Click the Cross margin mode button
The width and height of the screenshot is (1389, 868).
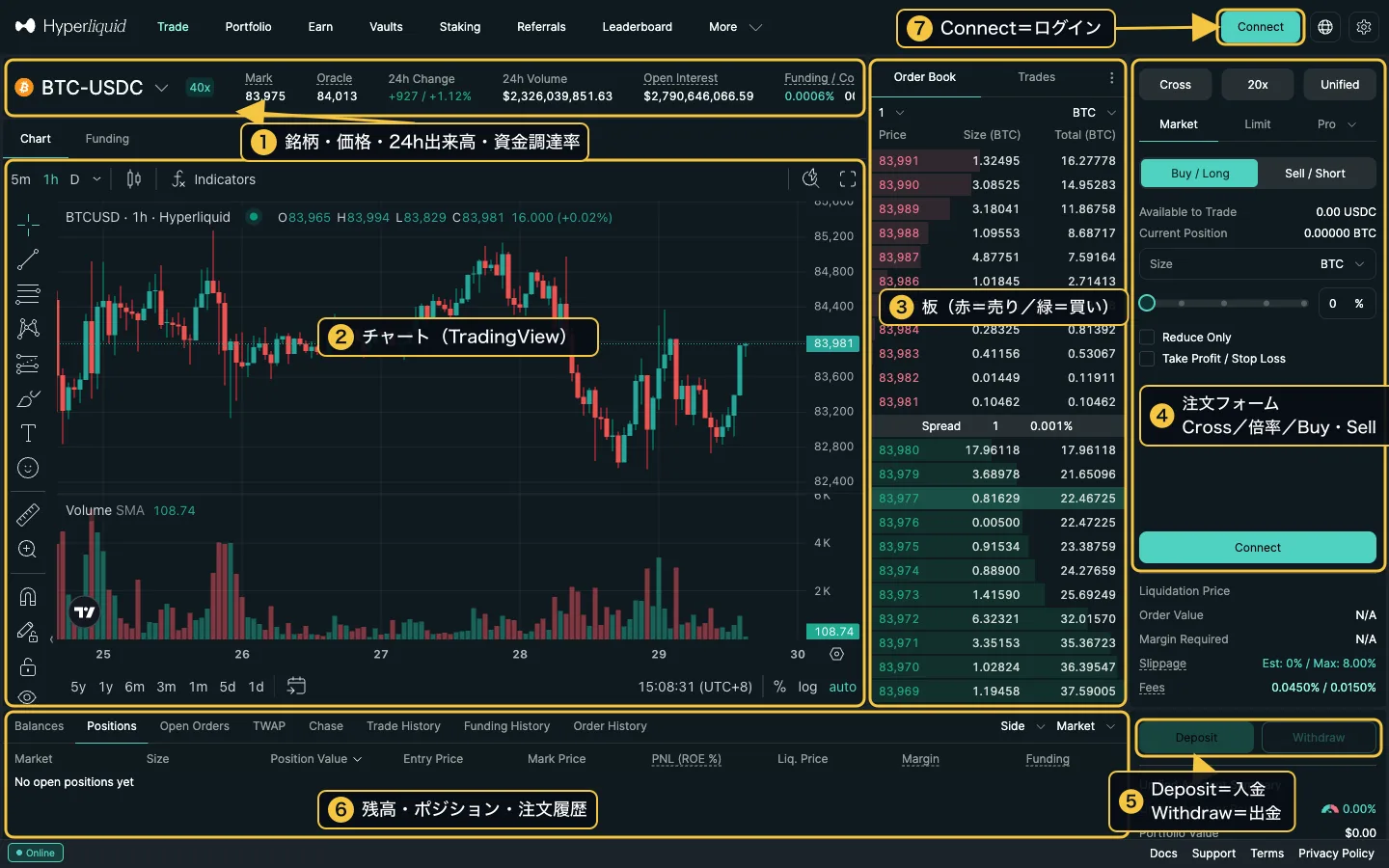click(1175, 85)
